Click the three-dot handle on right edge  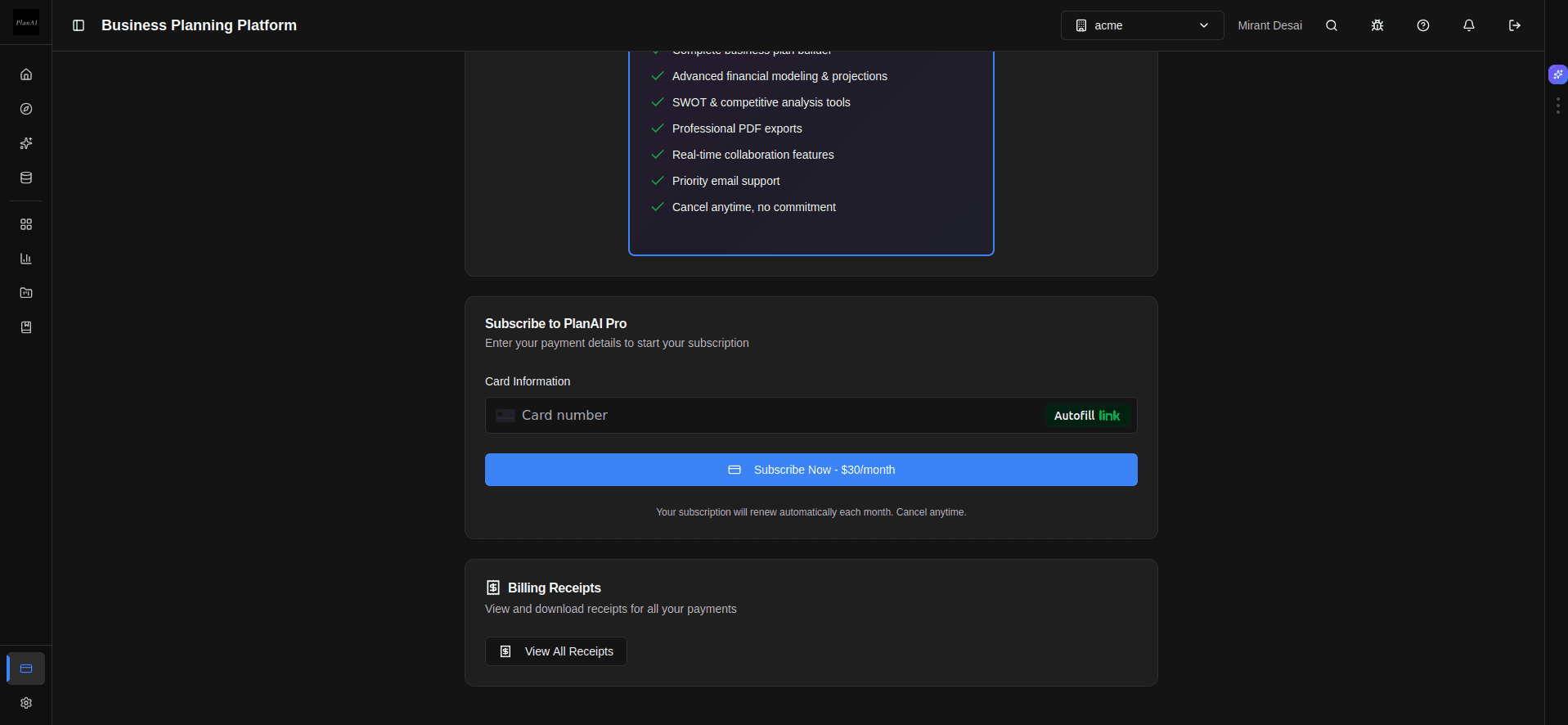(1558, 106)
